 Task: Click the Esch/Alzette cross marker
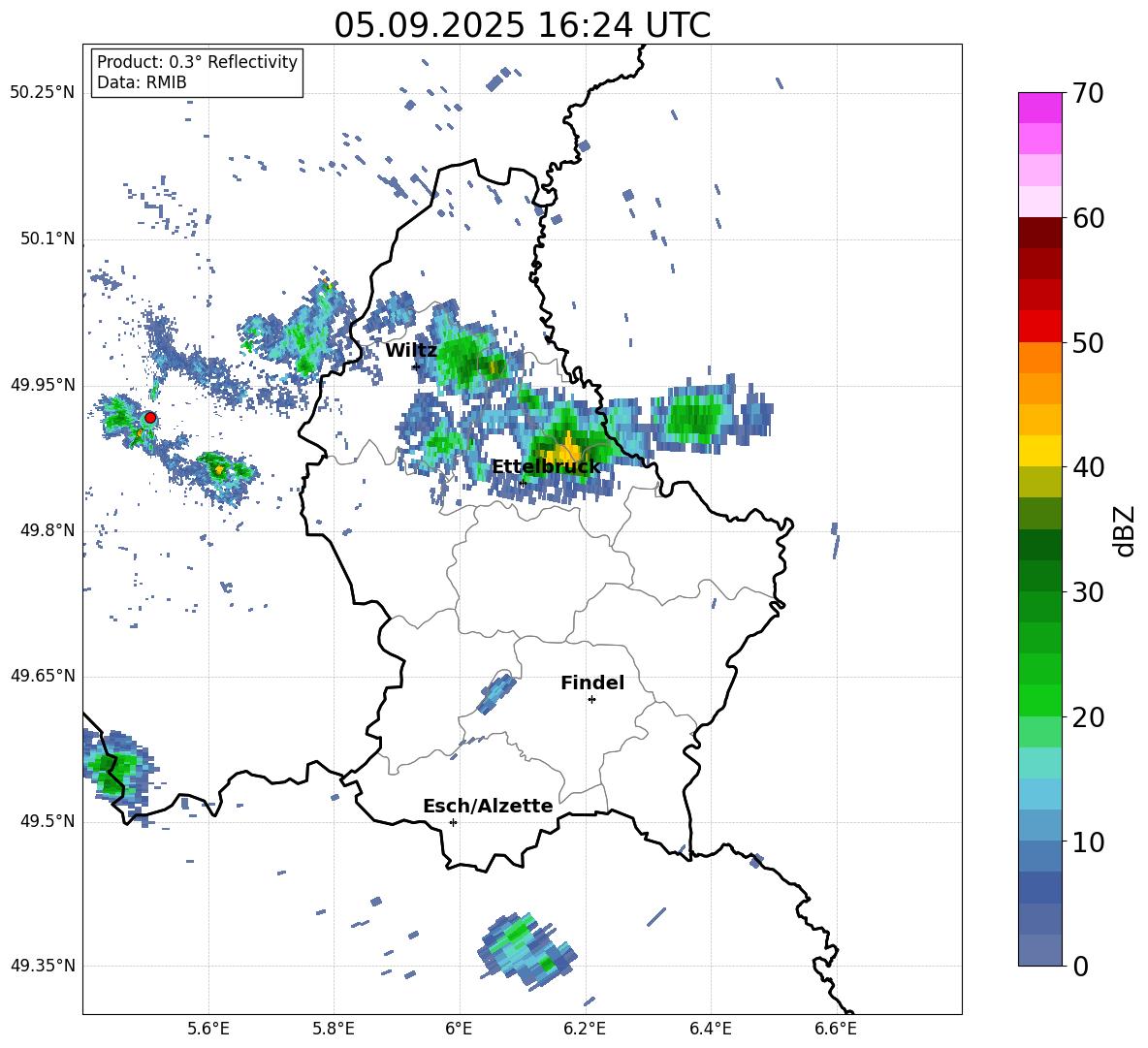pos(453,822)
